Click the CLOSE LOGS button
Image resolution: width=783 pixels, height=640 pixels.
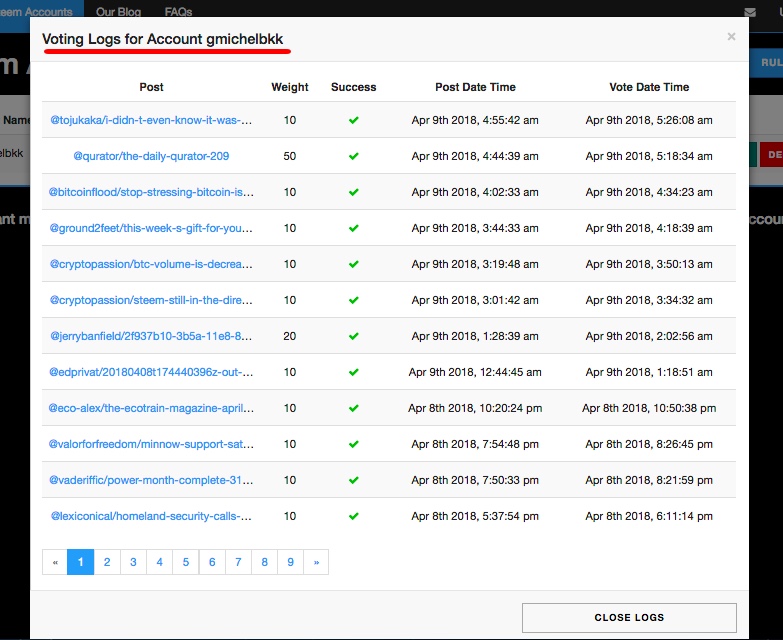[x=629, y=618]
